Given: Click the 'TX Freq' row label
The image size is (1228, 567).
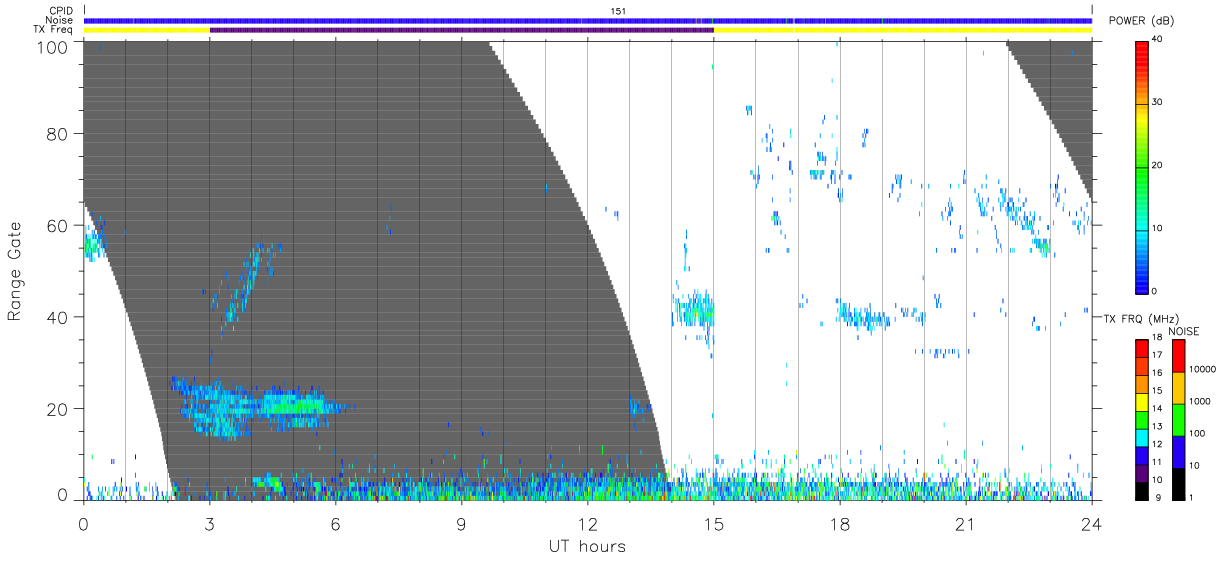Looking at the screenshot, I should (x=54, y=30).
